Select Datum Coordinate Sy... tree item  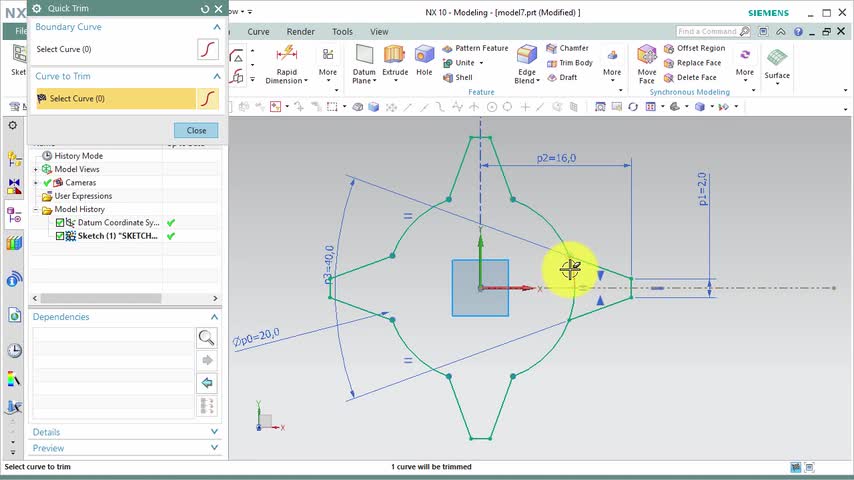[118, 222]
